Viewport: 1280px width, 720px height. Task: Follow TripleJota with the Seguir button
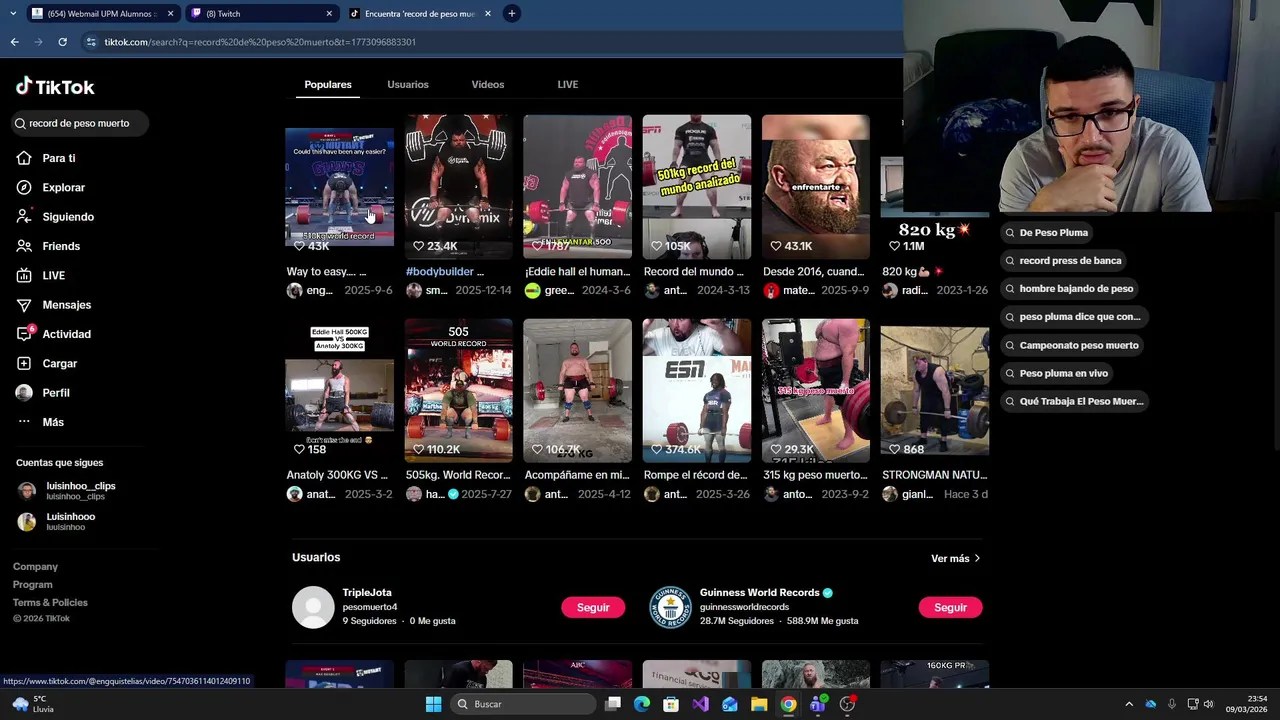(x=593, y=607)
